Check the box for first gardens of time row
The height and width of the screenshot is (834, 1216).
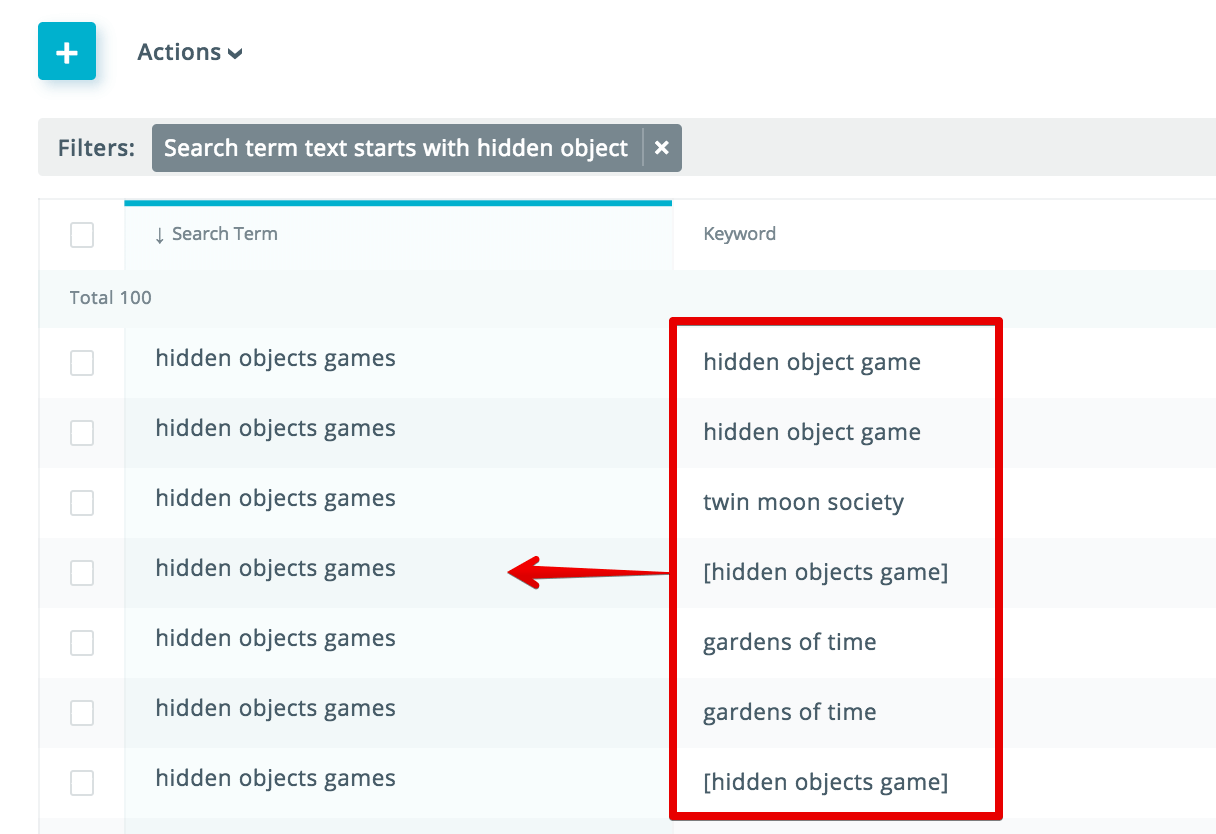coord(82,643)
